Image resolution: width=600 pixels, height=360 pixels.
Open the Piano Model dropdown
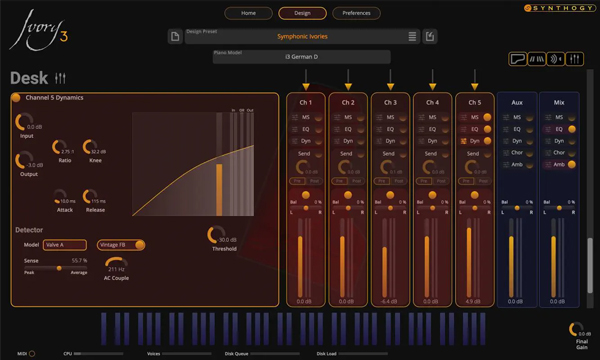[x=302, y=57]
